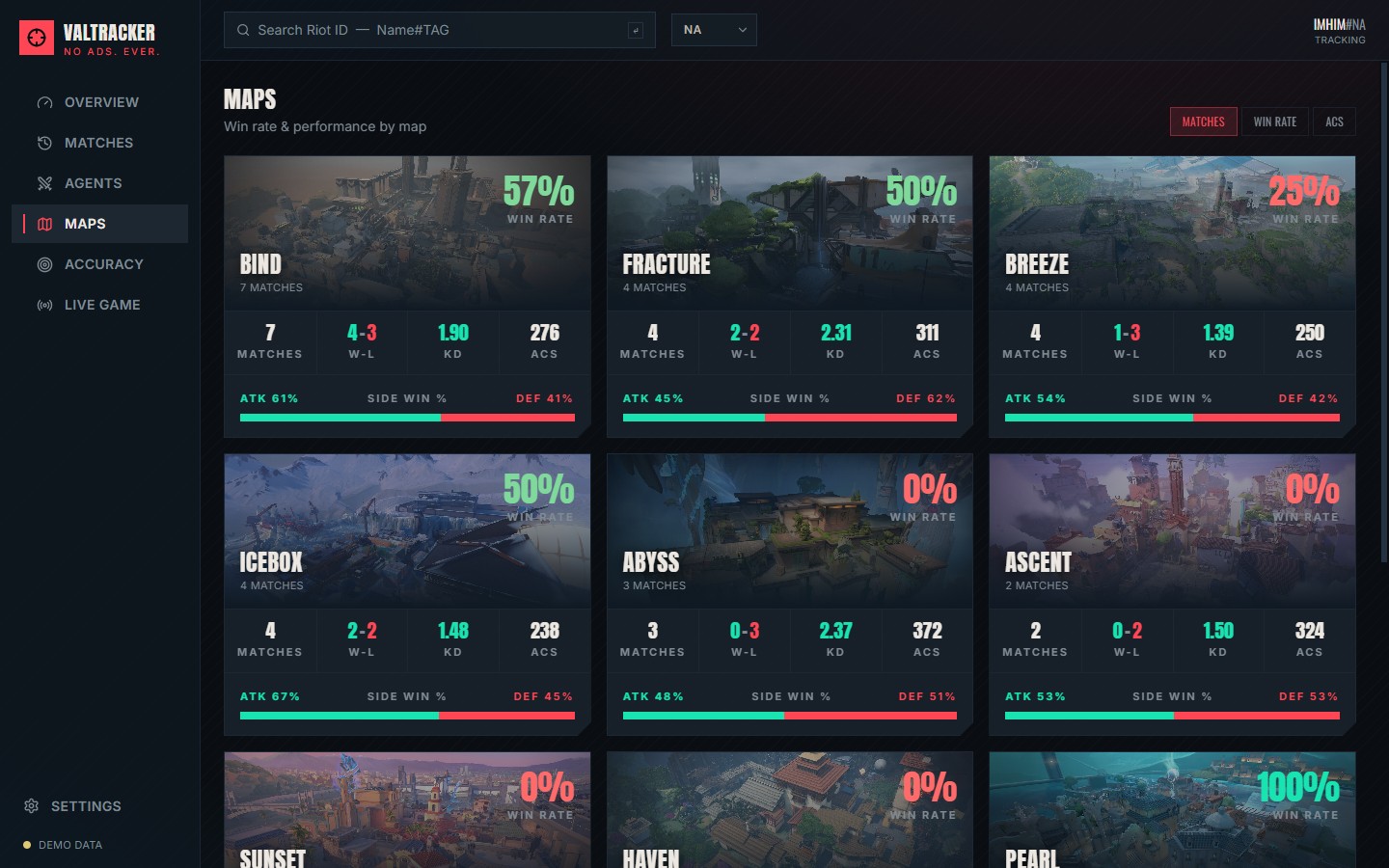Click the Accuracy target icon
This screenshot has width=1389, height=868.
coord(44,264)
